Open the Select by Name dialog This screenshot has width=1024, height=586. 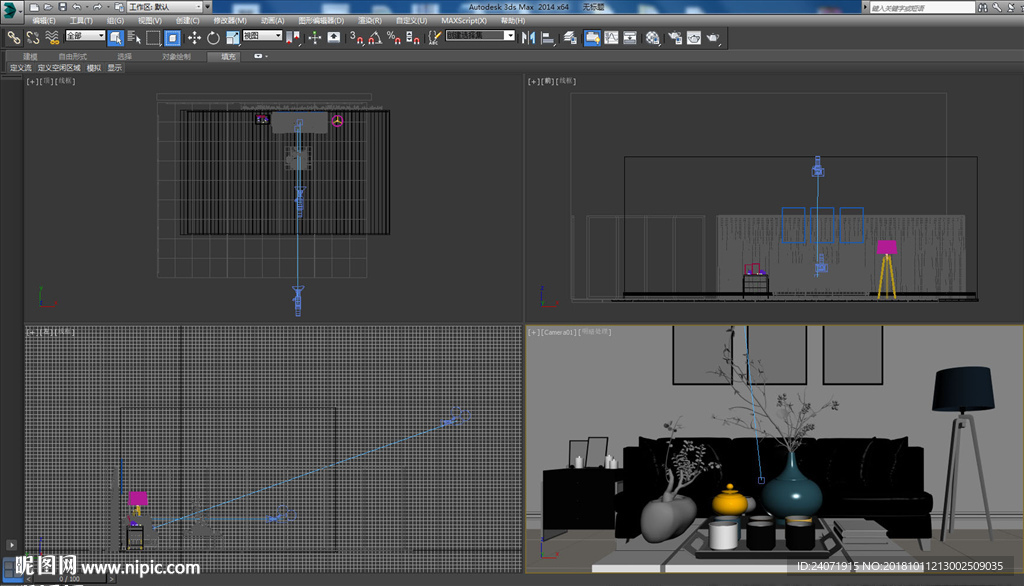pyautogui.click(x=134, y=38)
